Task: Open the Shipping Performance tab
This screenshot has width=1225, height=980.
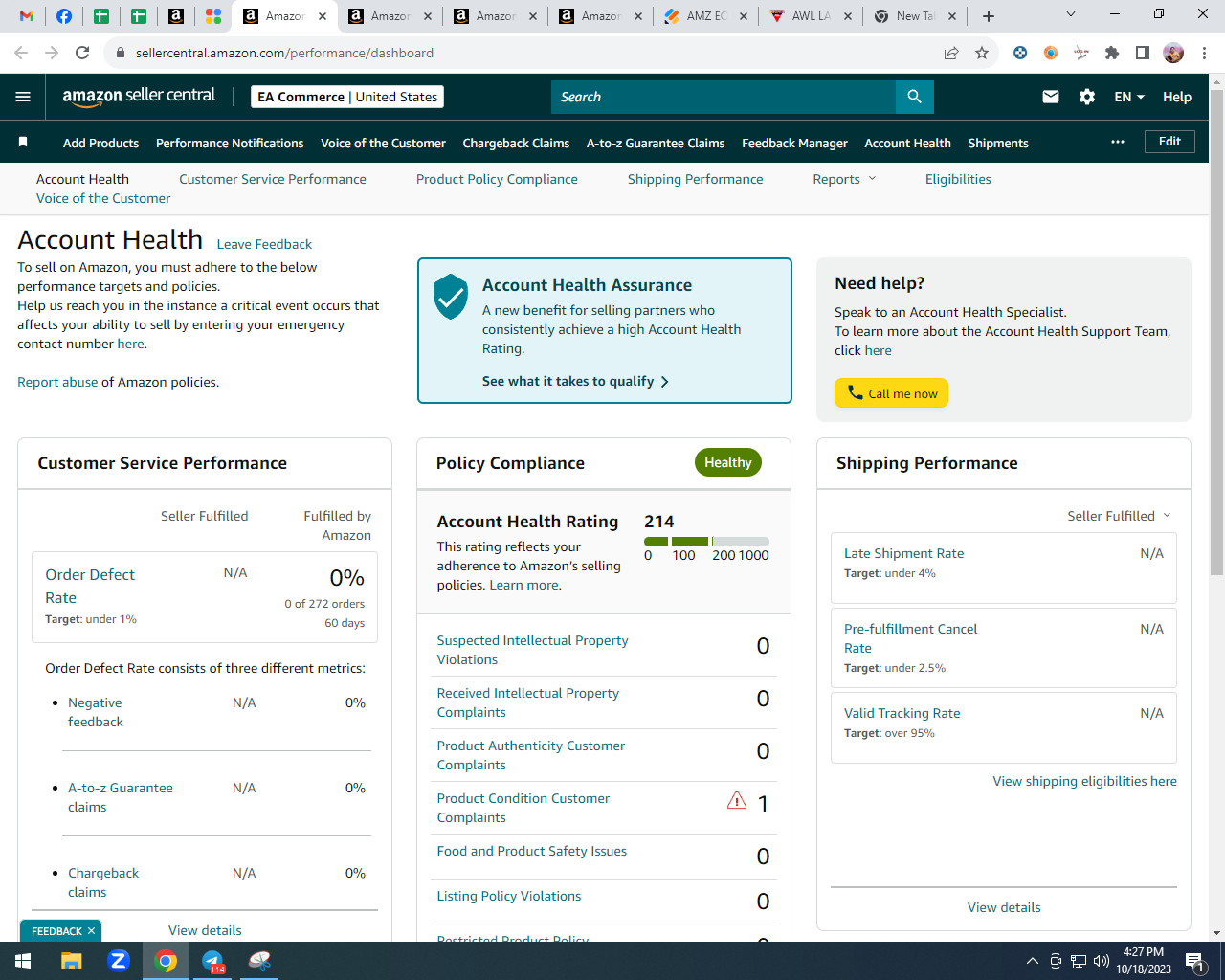Action: [x=696, y=179]
